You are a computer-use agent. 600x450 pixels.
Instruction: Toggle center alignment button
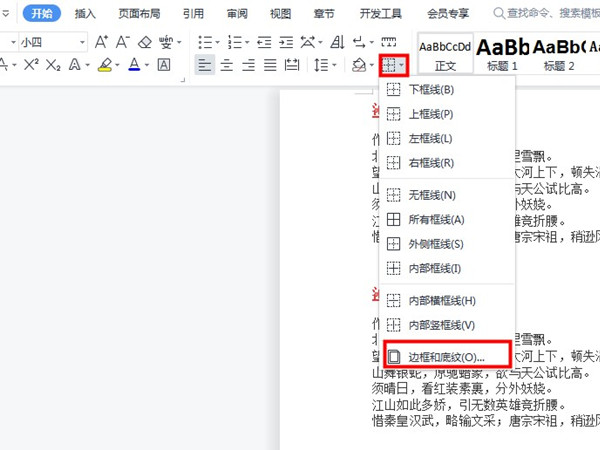click(x=226, y=65)
